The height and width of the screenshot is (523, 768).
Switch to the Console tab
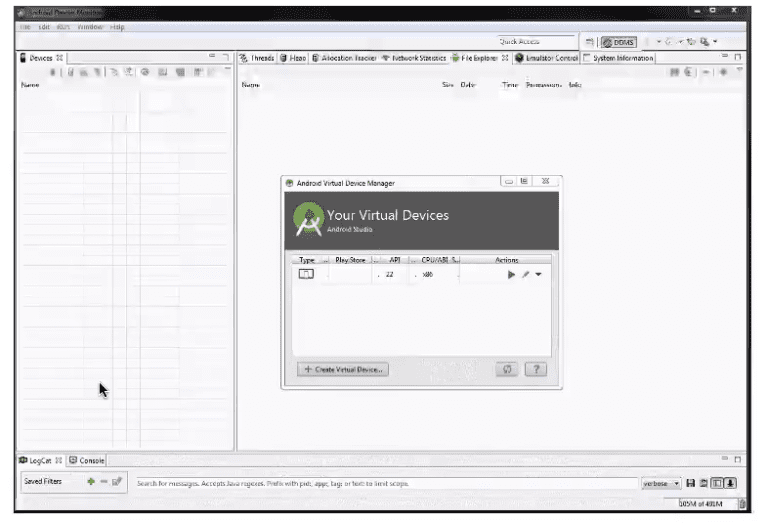(x=87, y=460)
